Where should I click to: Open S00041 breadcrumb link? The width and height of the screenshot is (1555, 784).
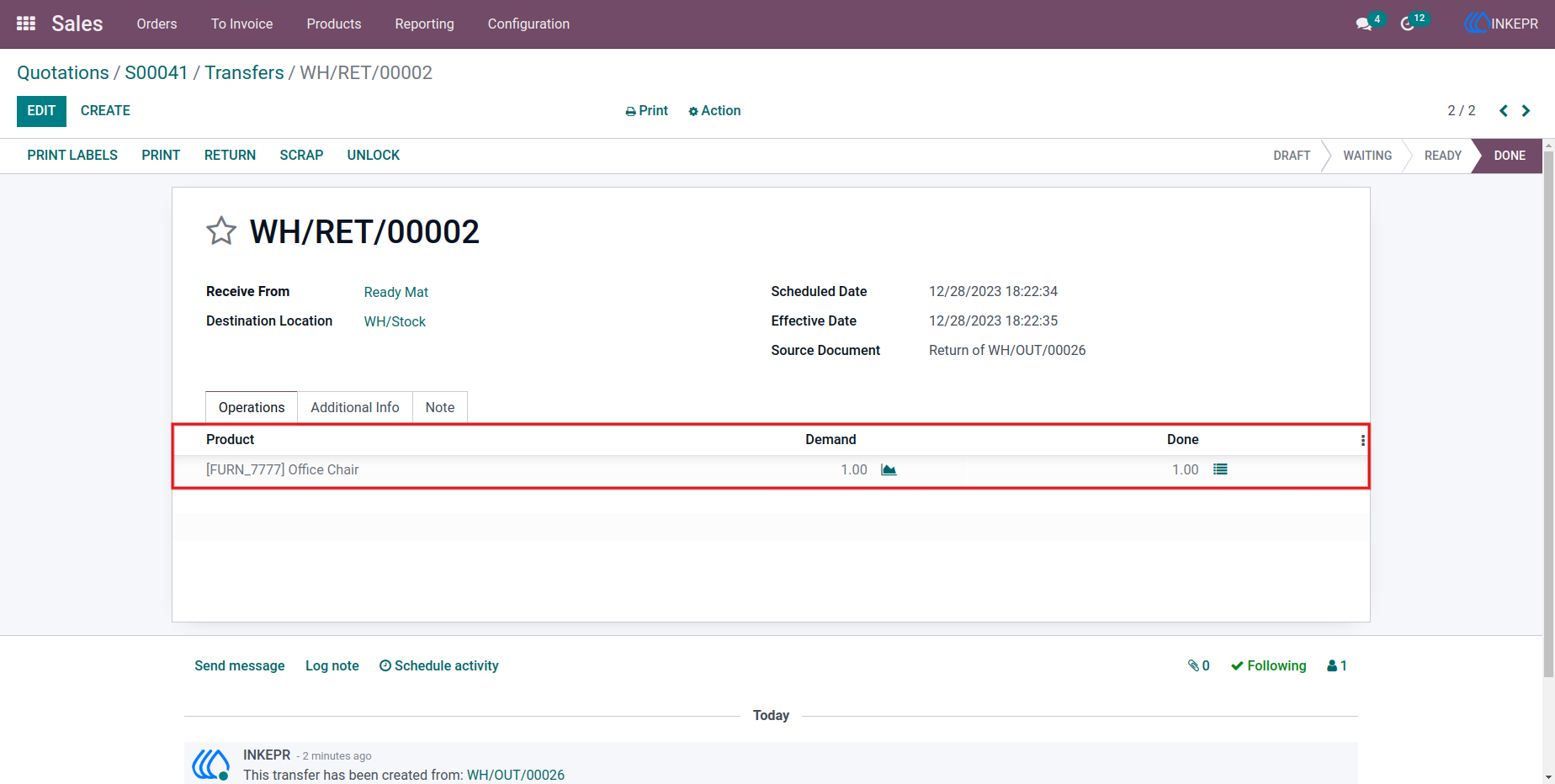(157, 72)
